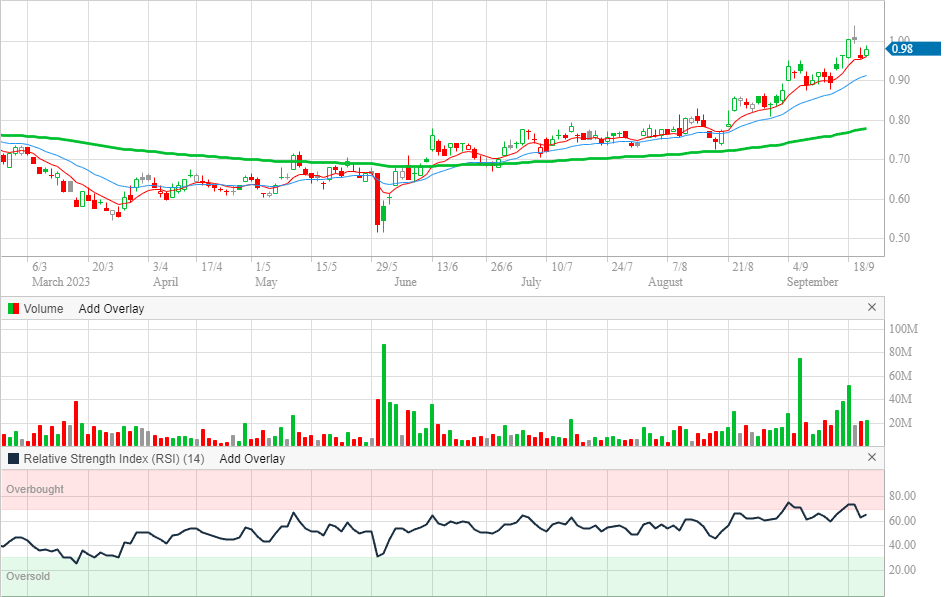This screenshot has height=597, width=945.
Task: Click the dark RSI legend color square
Action: click(x=13, y=459)
